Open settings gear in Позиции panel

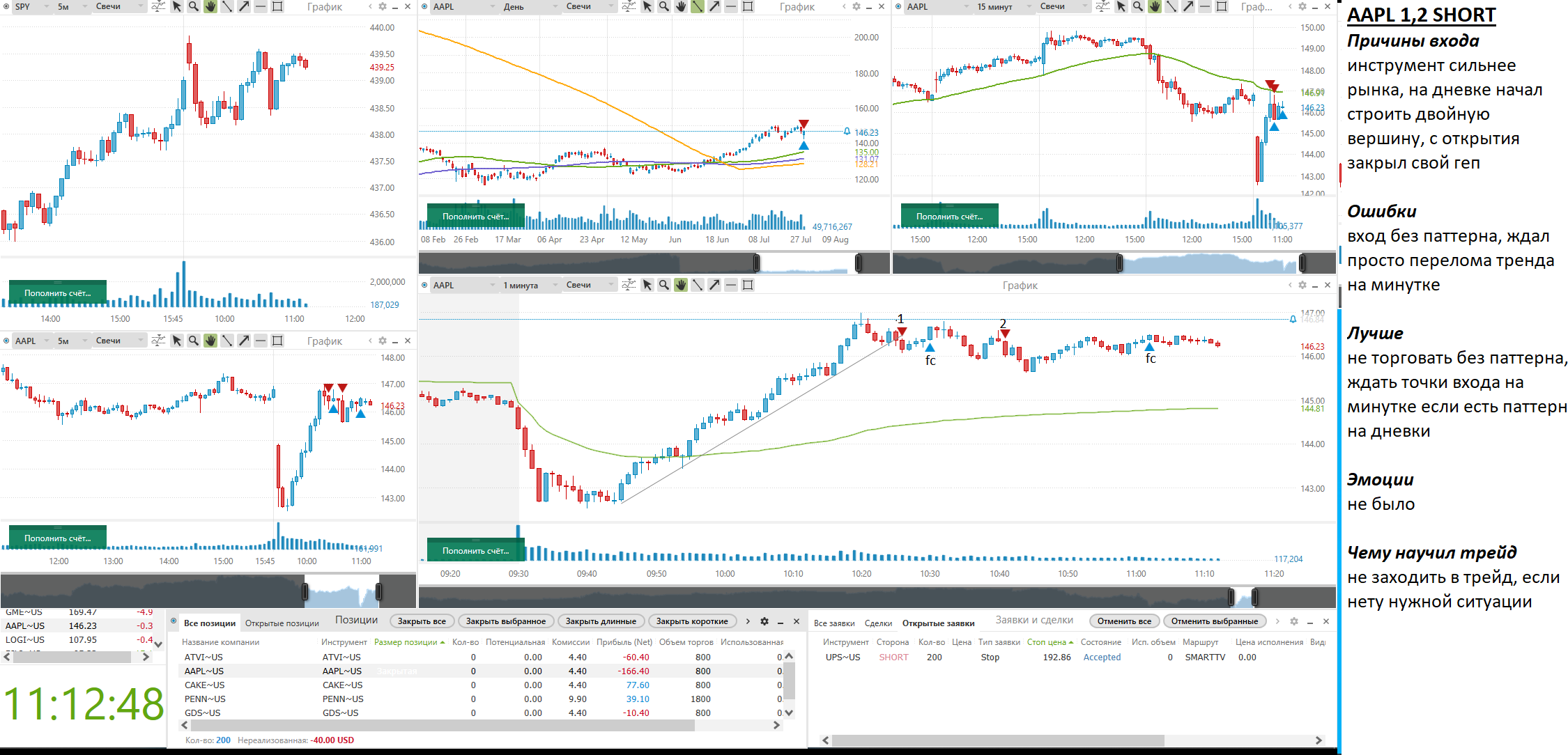[x=764, y=621]
